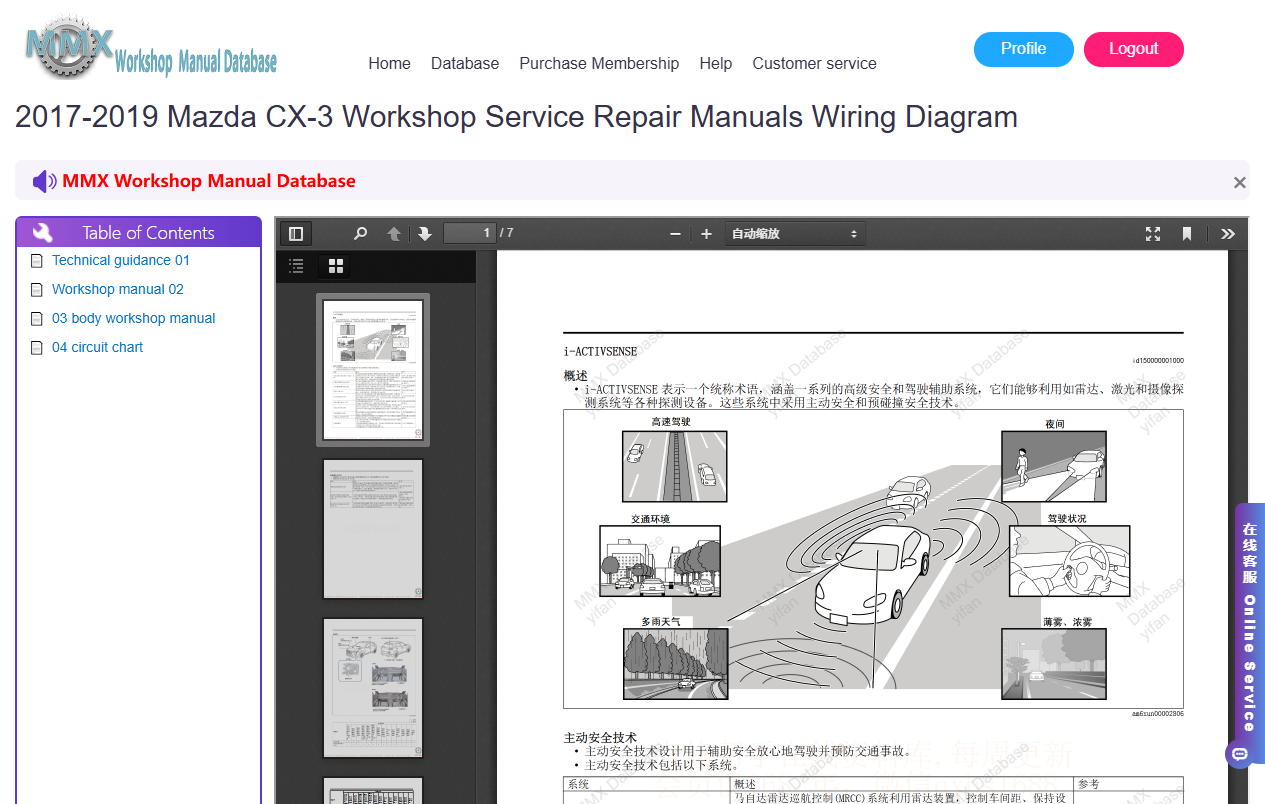The height and width of the screenshot is (804, 1265).
Task: Open Technical guidance 01 in contents
Action: pos(121,260)
